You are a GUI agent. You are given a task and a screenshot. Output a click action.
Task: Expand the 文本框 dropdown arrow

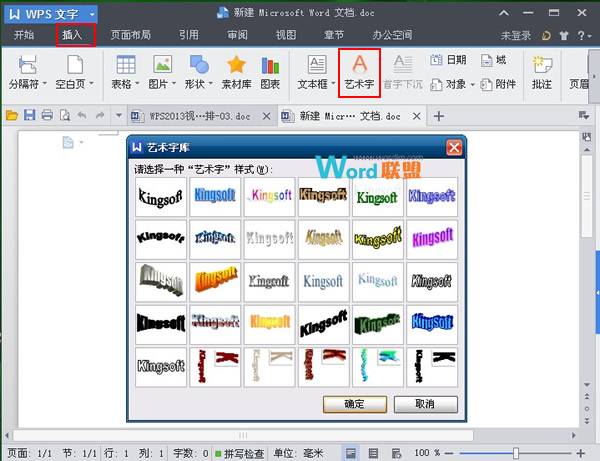[333, 83]
